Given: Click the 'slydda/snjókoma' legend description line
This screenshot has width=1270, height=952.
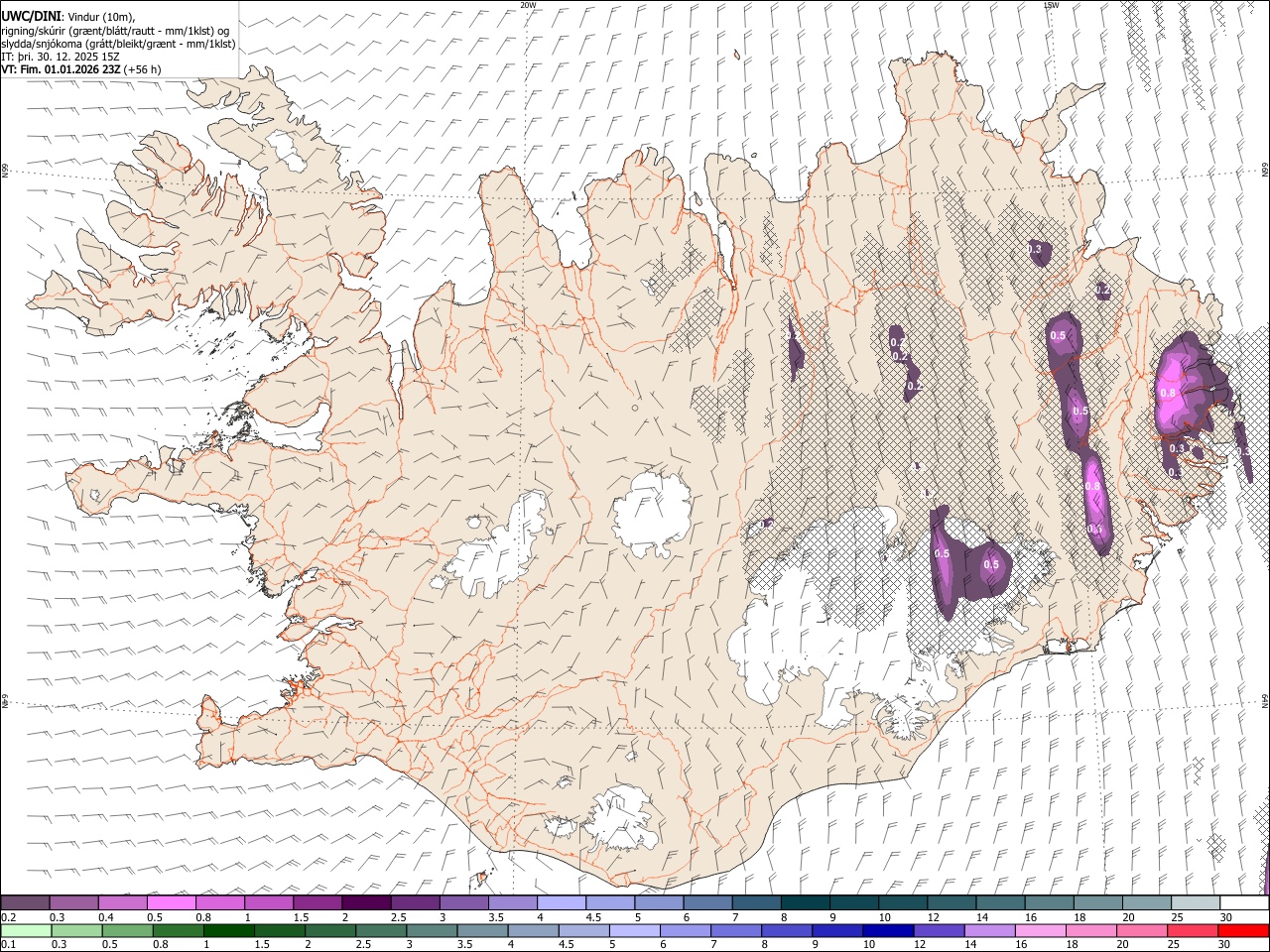Looking at the screenshot, I should [x=118, y=44].
